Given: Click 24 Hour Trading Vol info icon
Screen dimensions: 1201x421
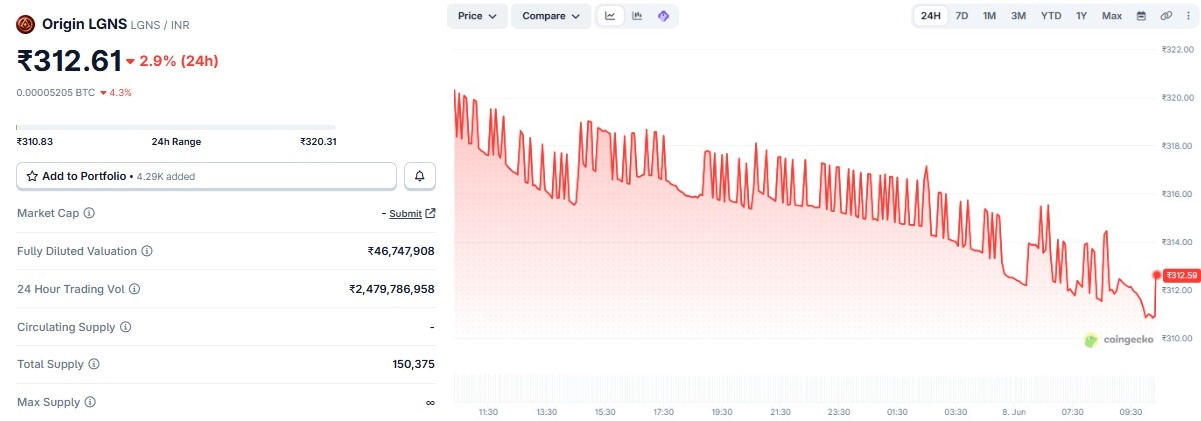Looking at the screenshot, I should click(x=134, y=289).
